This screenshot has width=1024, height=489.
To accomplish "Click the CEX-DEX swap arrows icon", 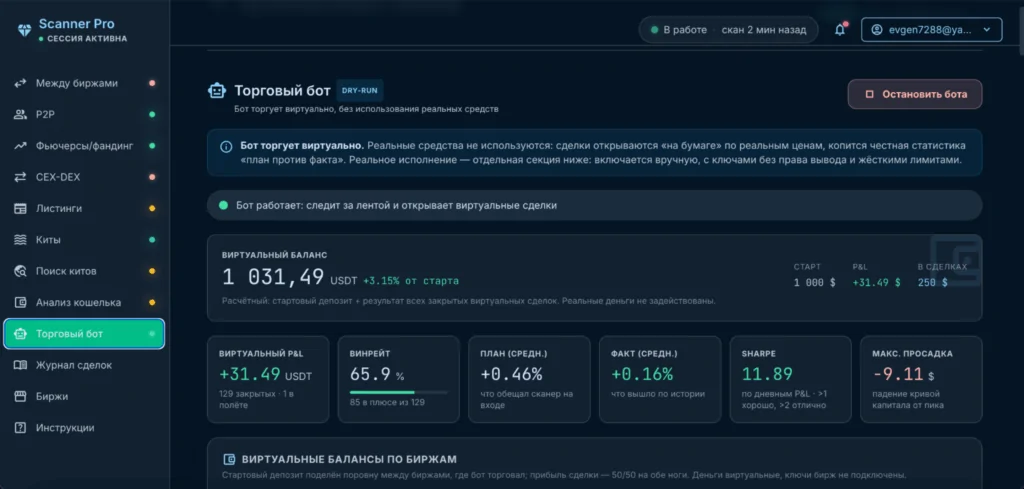I will tap(20, 177).
